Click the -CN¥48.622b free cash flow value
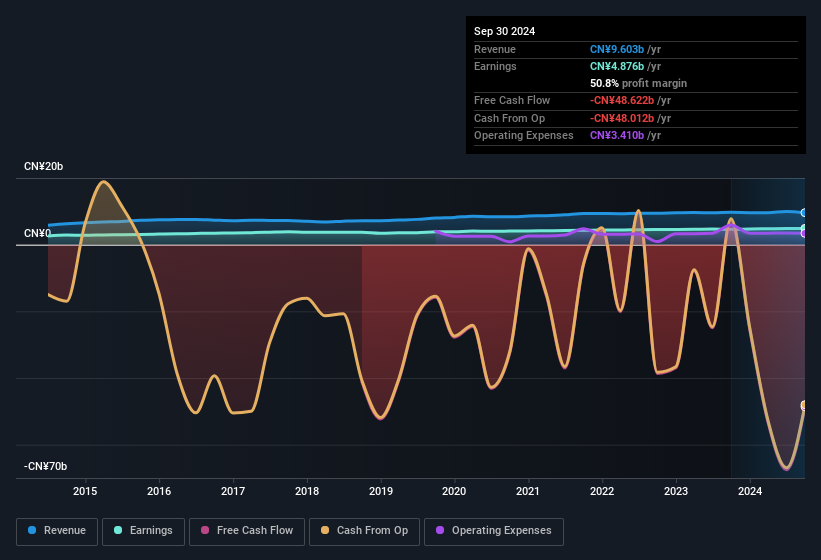The width and height of the screenshot is (821, 560). [622, 100]
